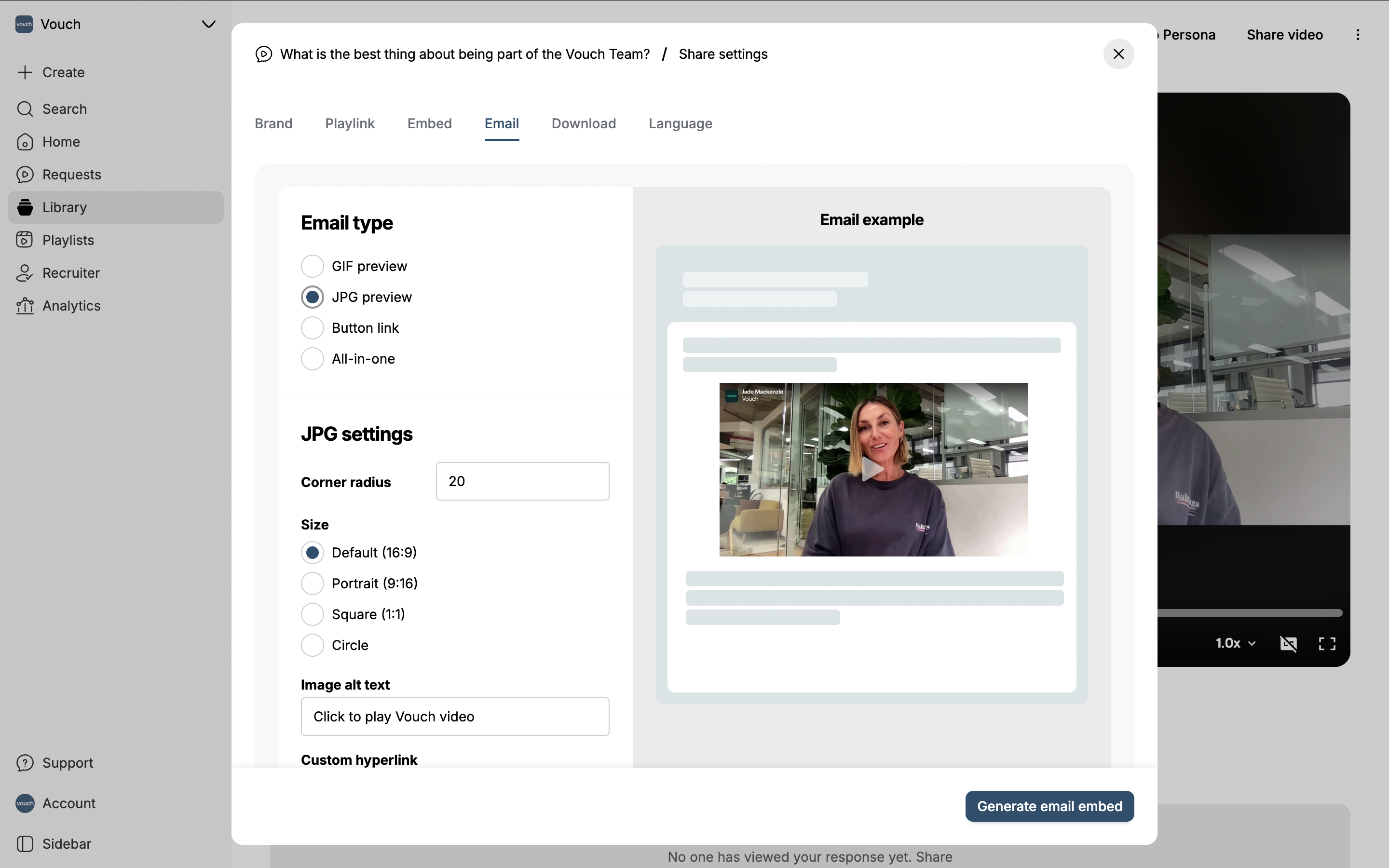The image size is (1389, 868).
Task: Click the Persona button in top bar
Action: 1188,35
